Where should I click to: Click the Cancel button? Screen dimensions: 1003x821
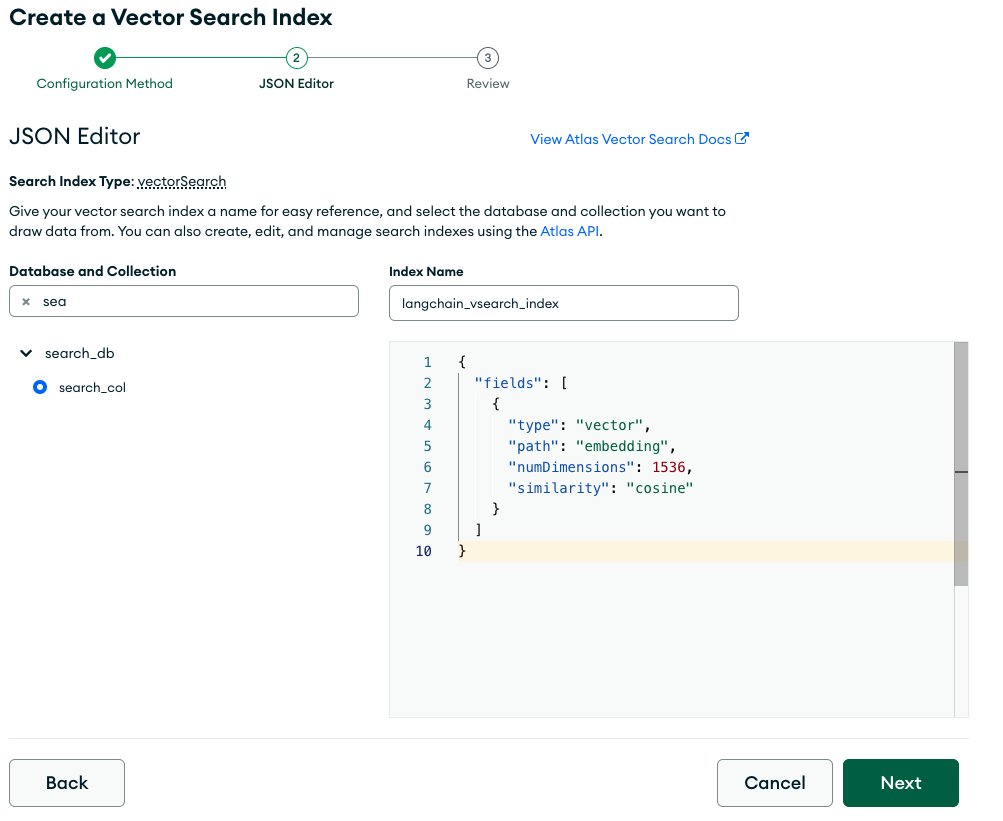[775, 783]
